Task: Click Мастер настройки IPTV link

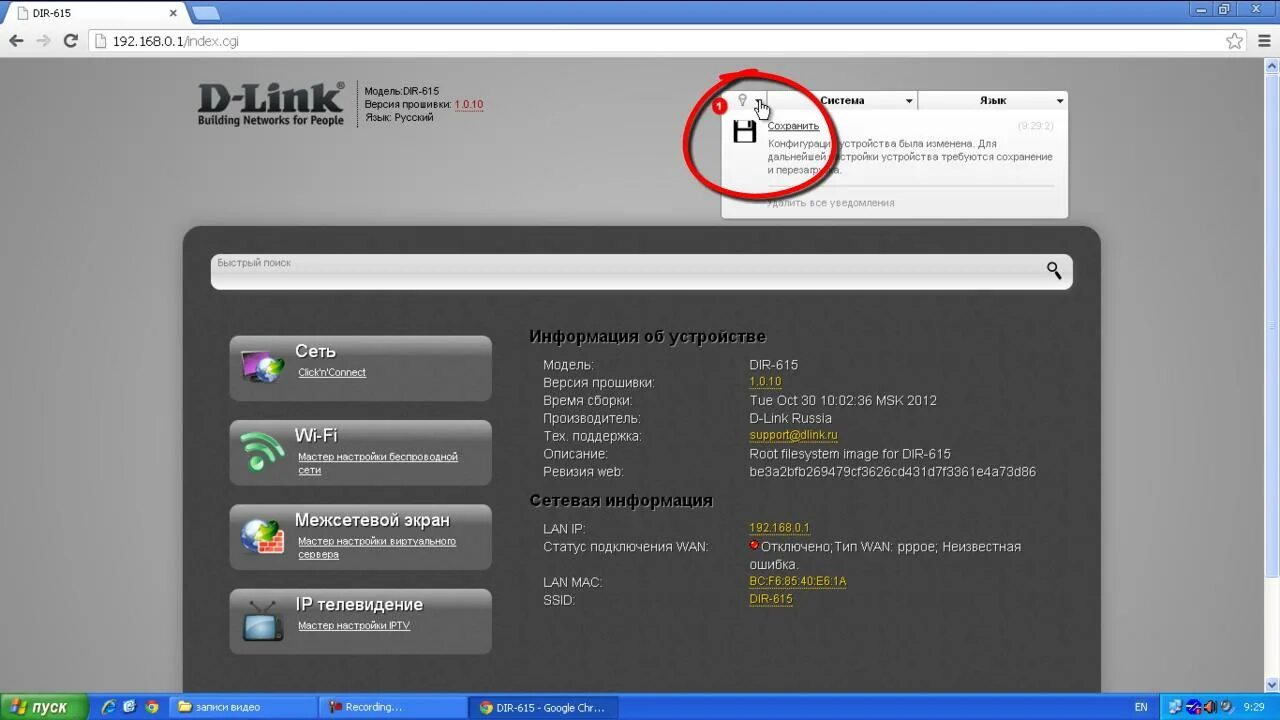Action: click(x=354, y=626)
